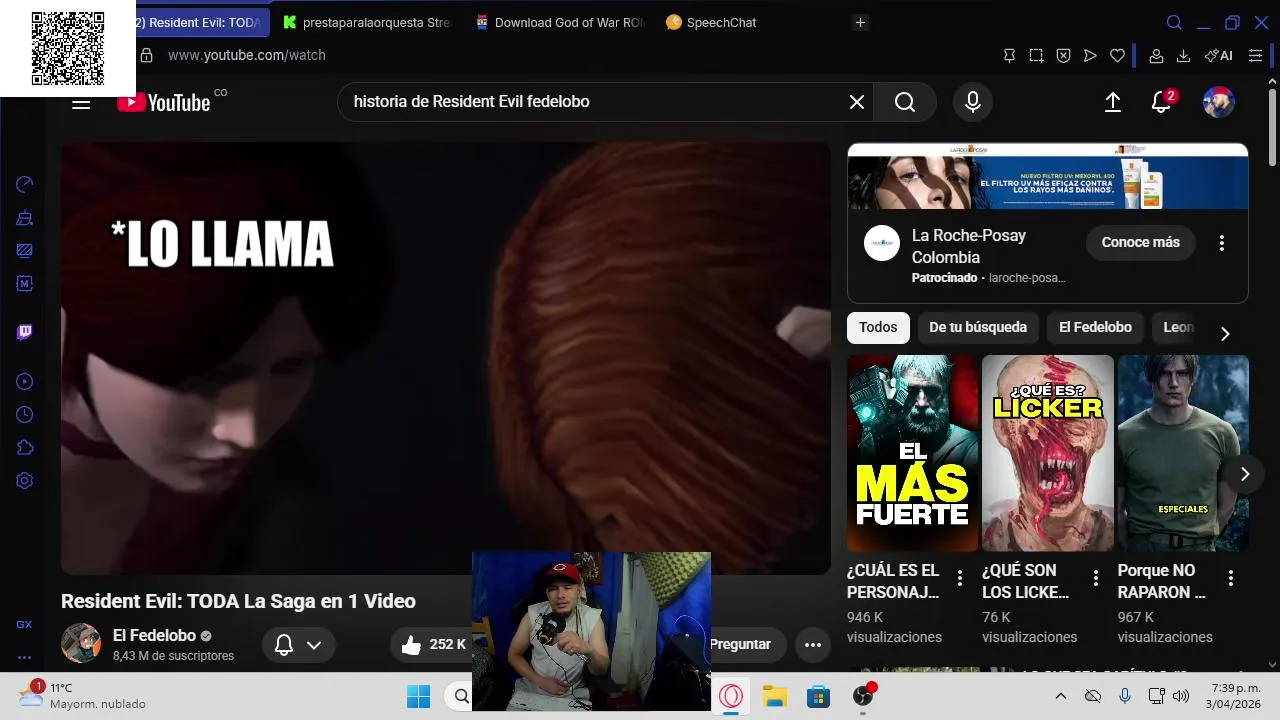
Task: Open La Roche-Posay ad options menu
Action: click(1221, 242)
